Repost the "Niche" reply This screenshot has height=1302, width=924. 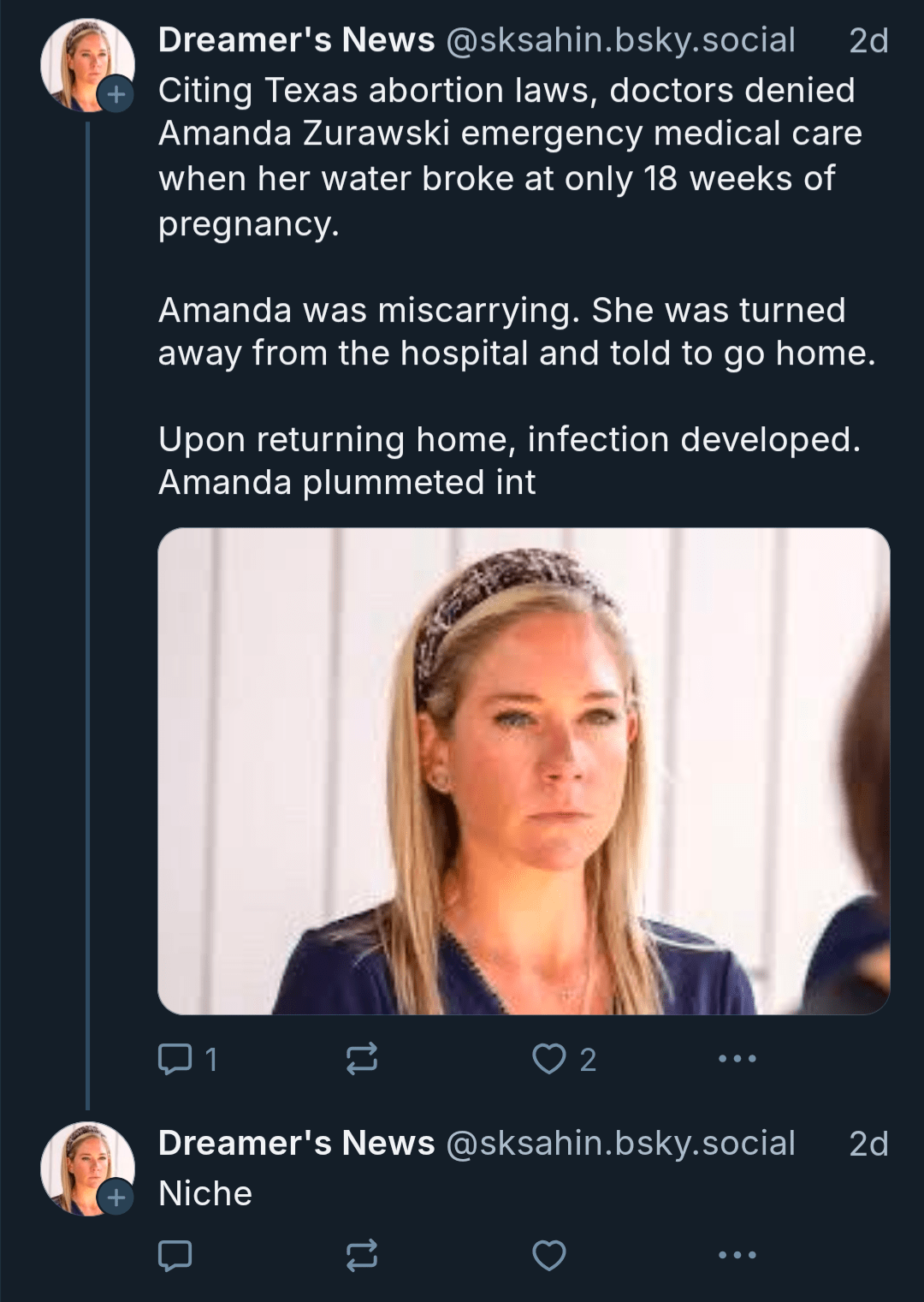pos(361,1256)
